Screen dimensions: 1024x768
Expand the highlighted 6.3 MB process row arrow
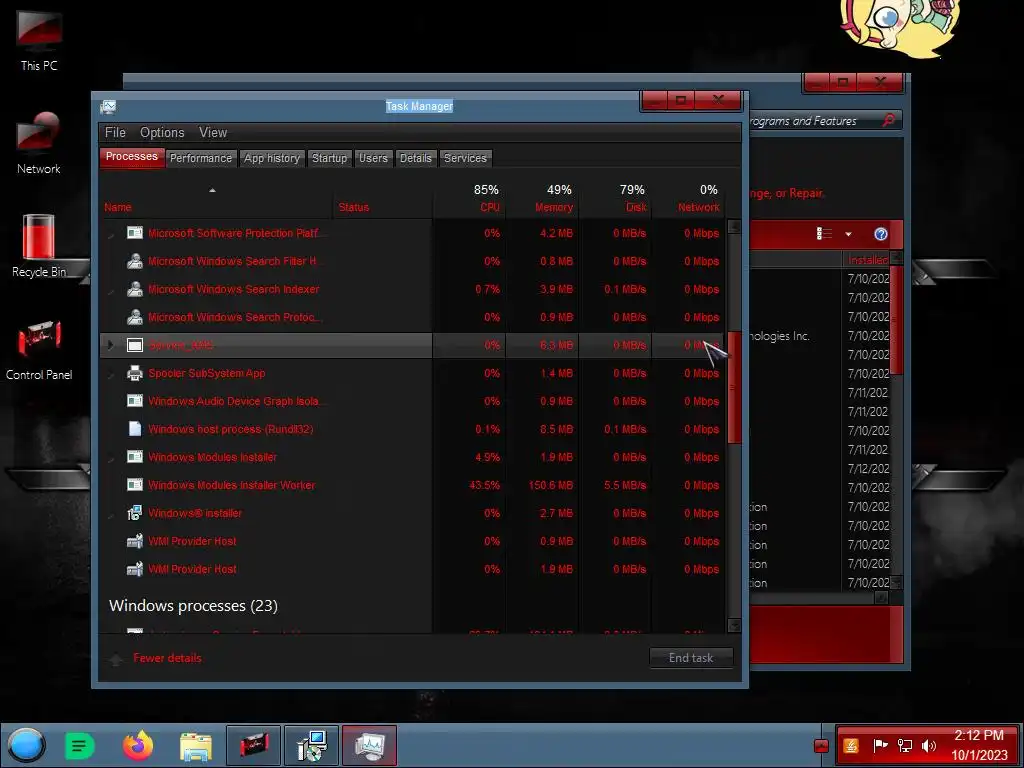(110, 345)
